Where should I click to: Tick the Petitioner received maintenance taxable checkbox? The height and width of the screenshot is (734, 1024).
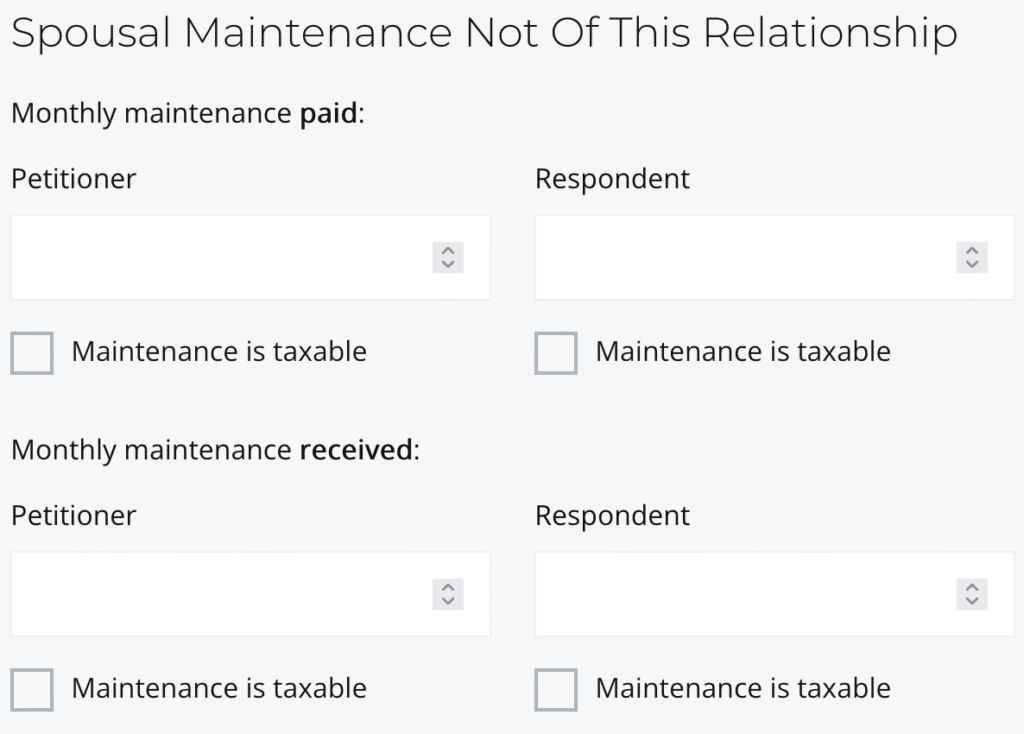[32, 690]
